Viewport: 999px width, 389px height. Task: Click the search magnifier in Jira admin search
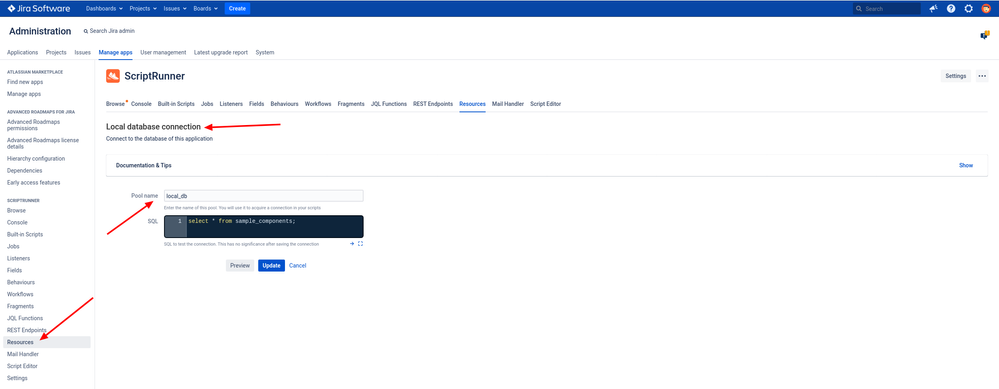(86, 31)
